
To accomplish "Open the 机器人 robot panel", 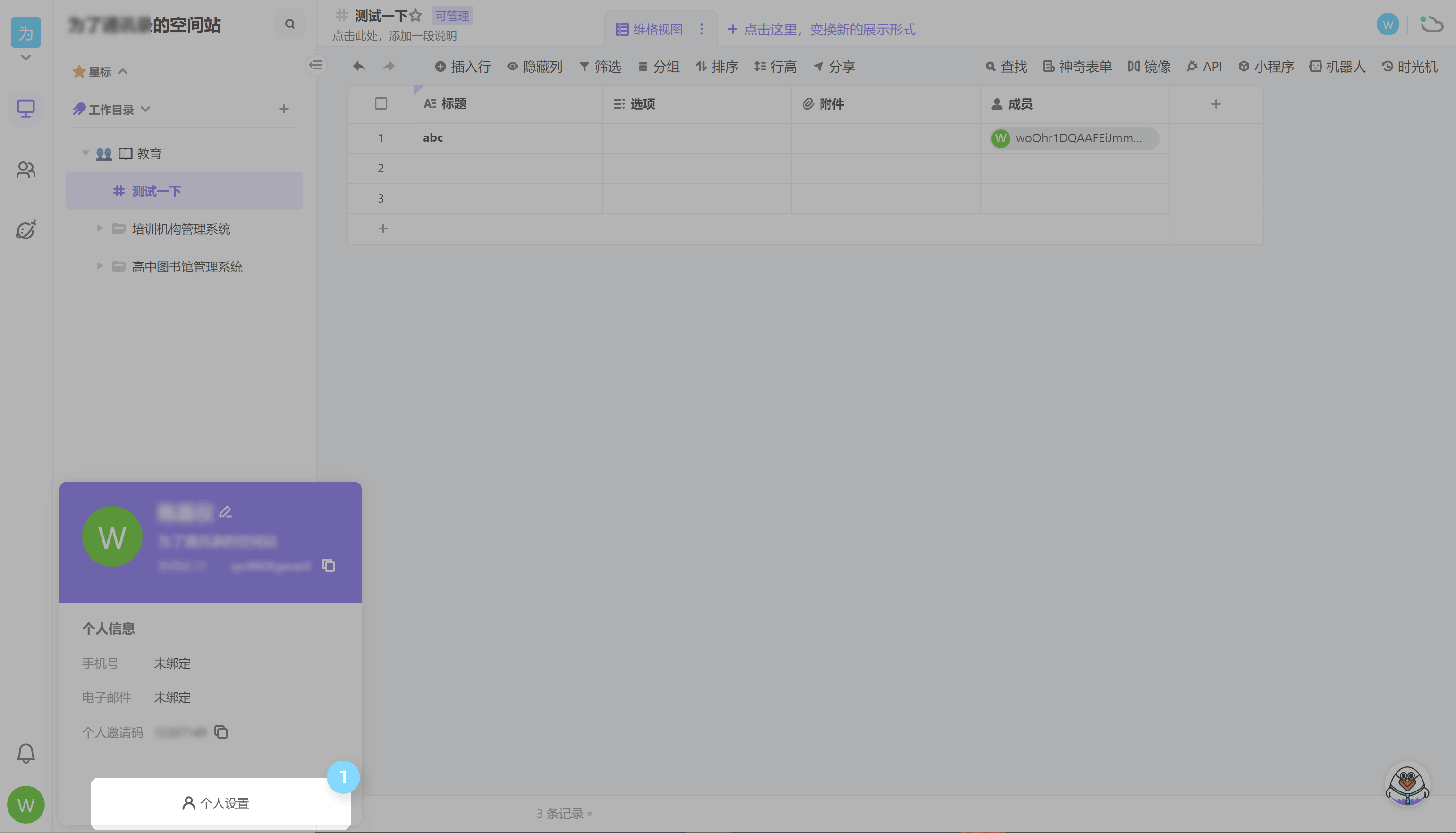I will tap(1337, 67).
